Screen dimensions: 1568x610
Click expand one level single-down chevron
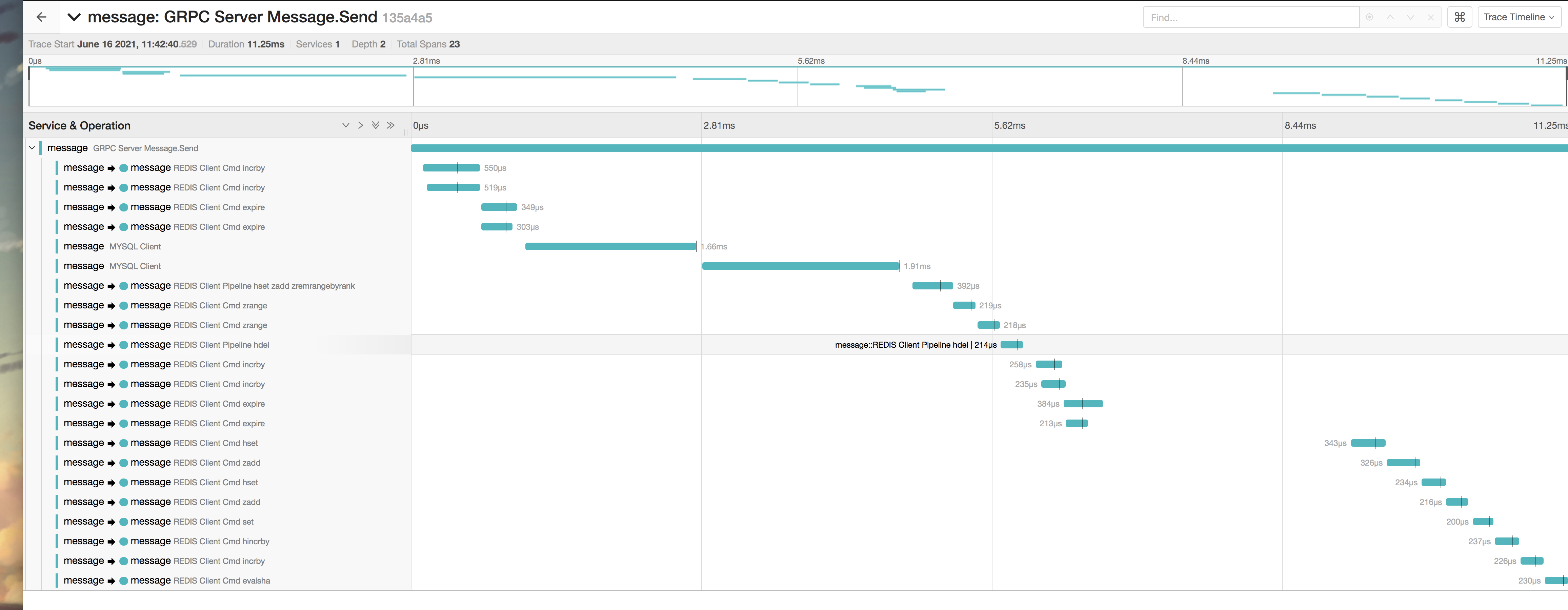coord(345,125)
